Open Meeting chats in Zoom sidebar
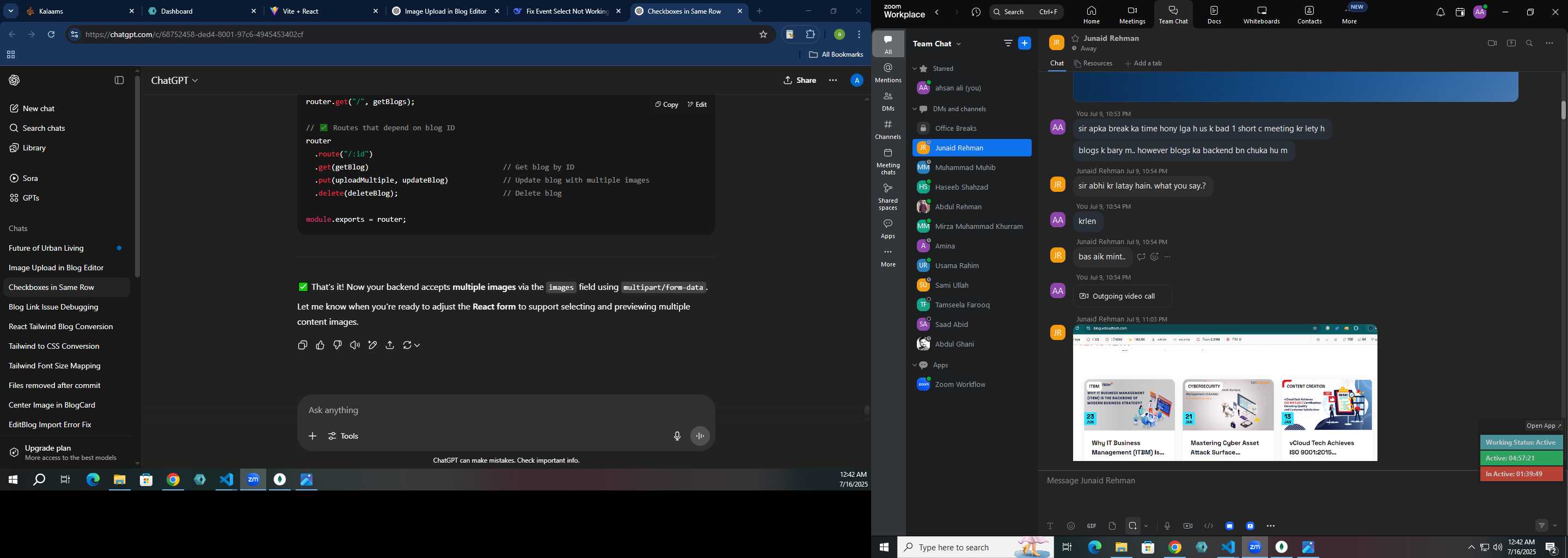The width and height of the screenshot is (1568, 558). pos(888,161)
